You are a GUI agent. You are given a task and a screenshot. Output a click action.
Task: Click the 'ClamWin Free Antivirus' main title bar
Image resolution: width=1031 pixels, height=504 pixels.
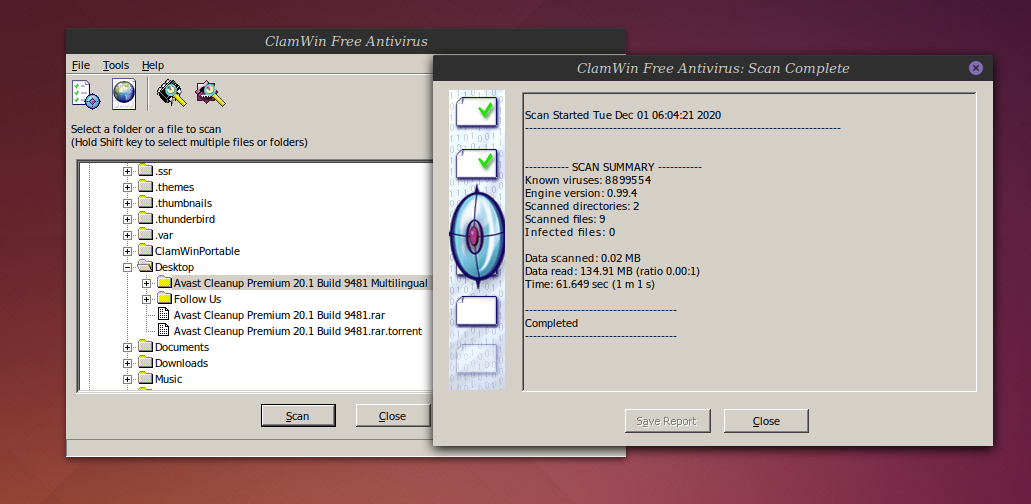346,41
